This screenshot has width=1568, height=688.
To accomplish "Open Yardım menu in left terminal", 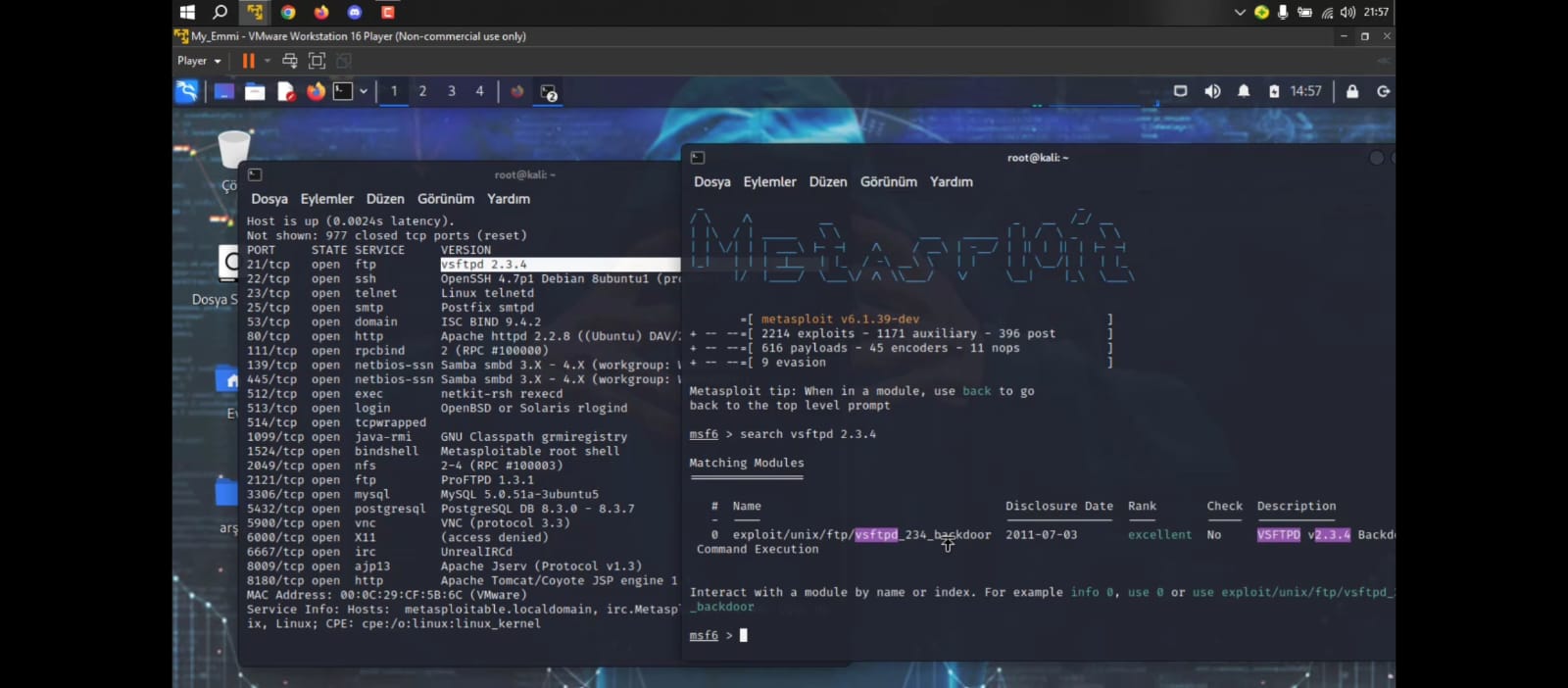I will [509, 199].
